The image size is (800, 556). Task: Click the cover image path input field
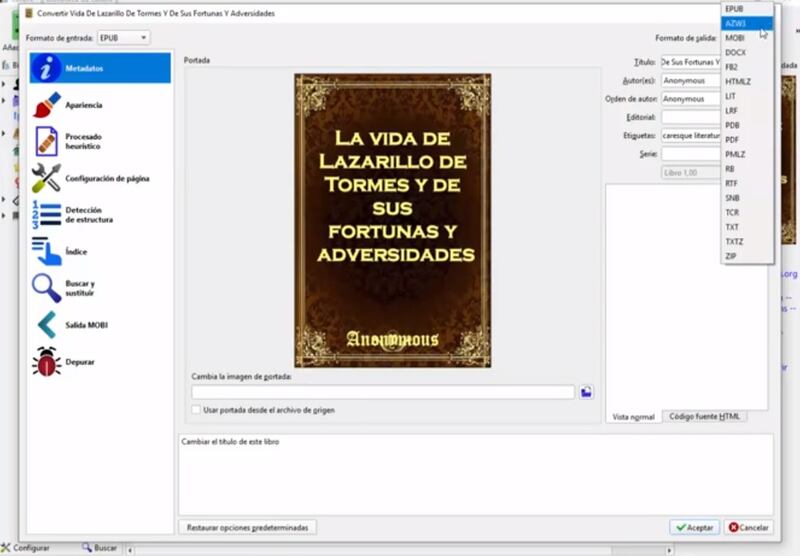coord(383,392)
